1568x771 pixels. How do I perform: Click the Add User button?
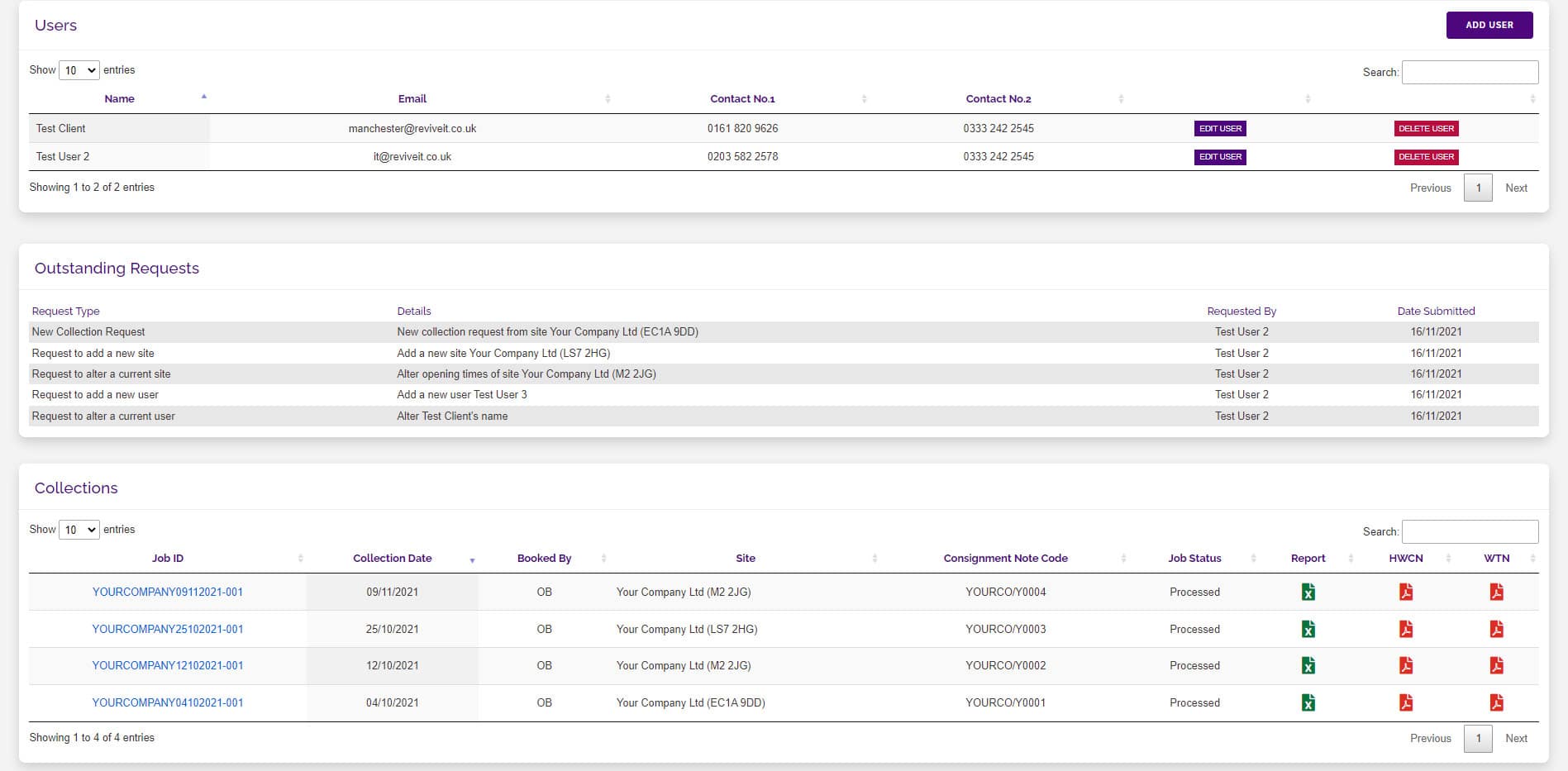click(1489, 25)
